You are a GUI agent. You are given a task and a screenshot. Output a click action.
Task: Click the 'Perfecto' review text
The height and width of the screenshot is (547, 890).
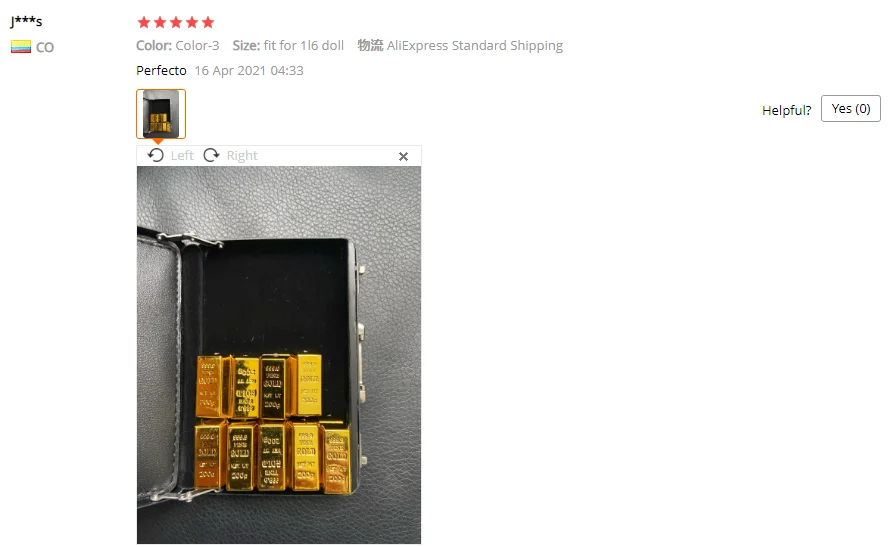161,70
